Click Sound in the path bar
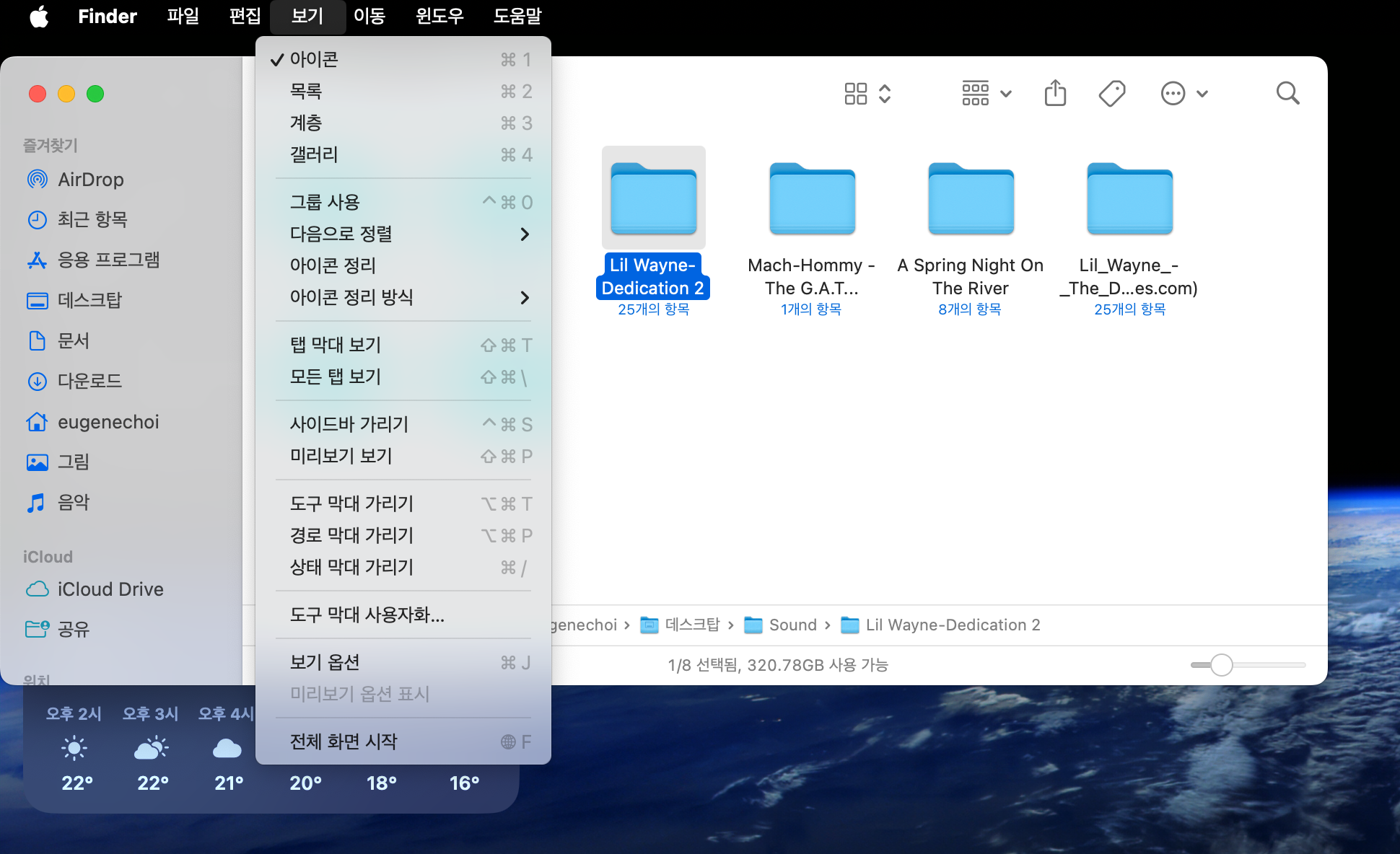The width and height of the screenshot is (1400, 854). pyautogui.click(x=792, y=625)
